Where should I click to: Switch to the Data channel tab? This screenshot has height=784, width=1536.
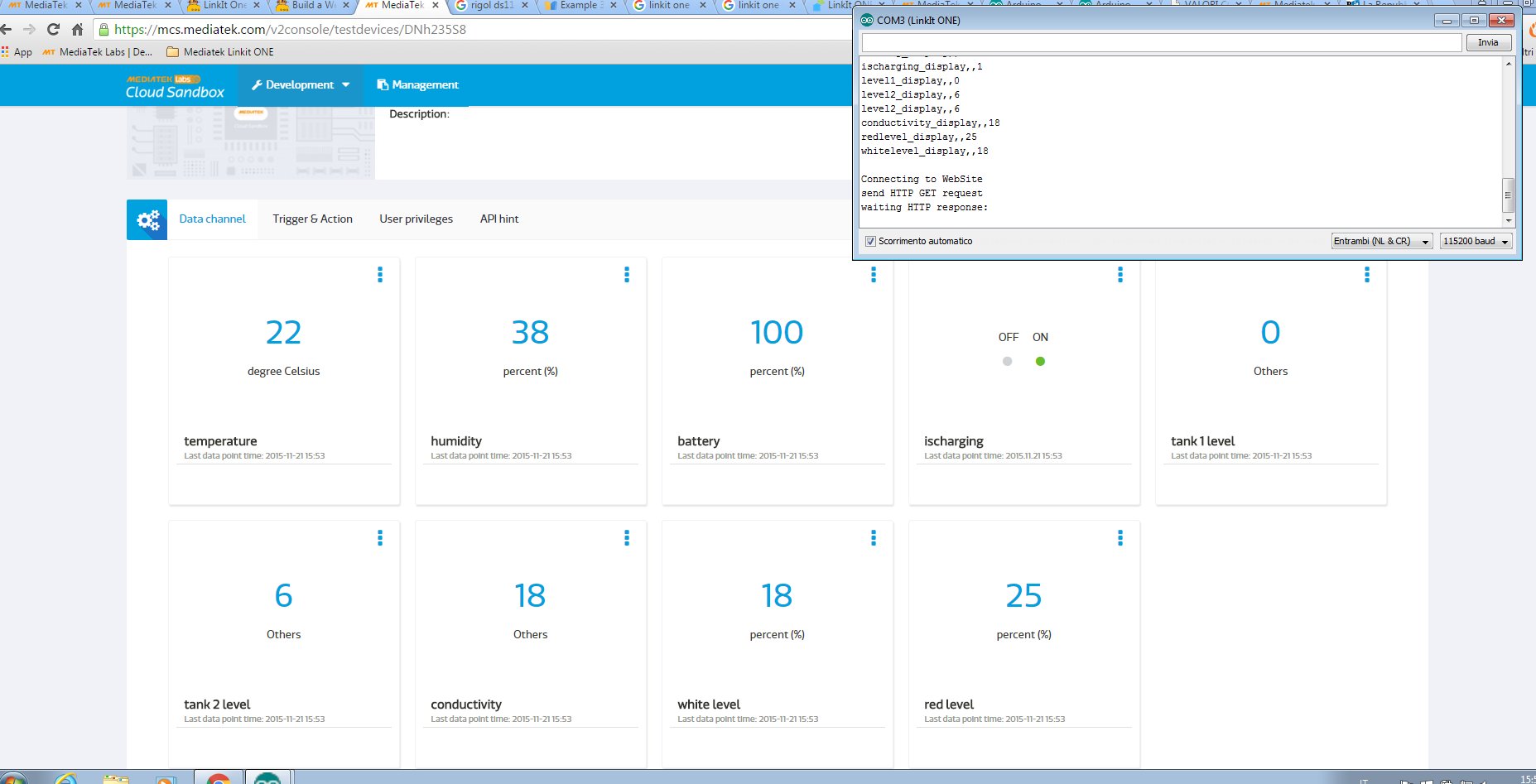[213, 219]
